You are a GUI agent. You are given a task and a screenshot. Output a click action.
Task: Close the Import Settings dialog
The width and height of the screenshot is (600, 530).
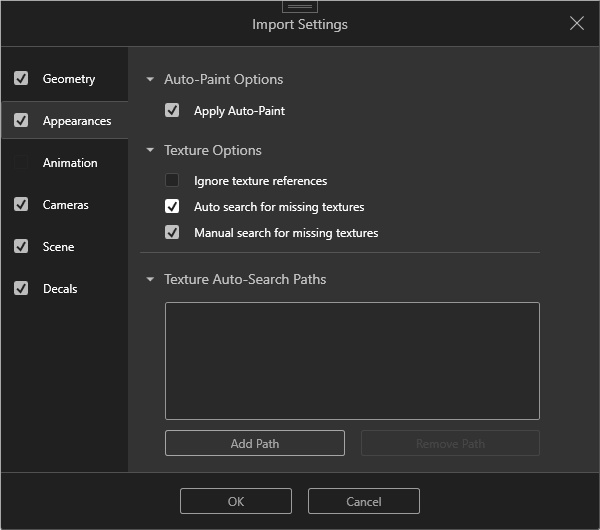[x=577, y=23]
